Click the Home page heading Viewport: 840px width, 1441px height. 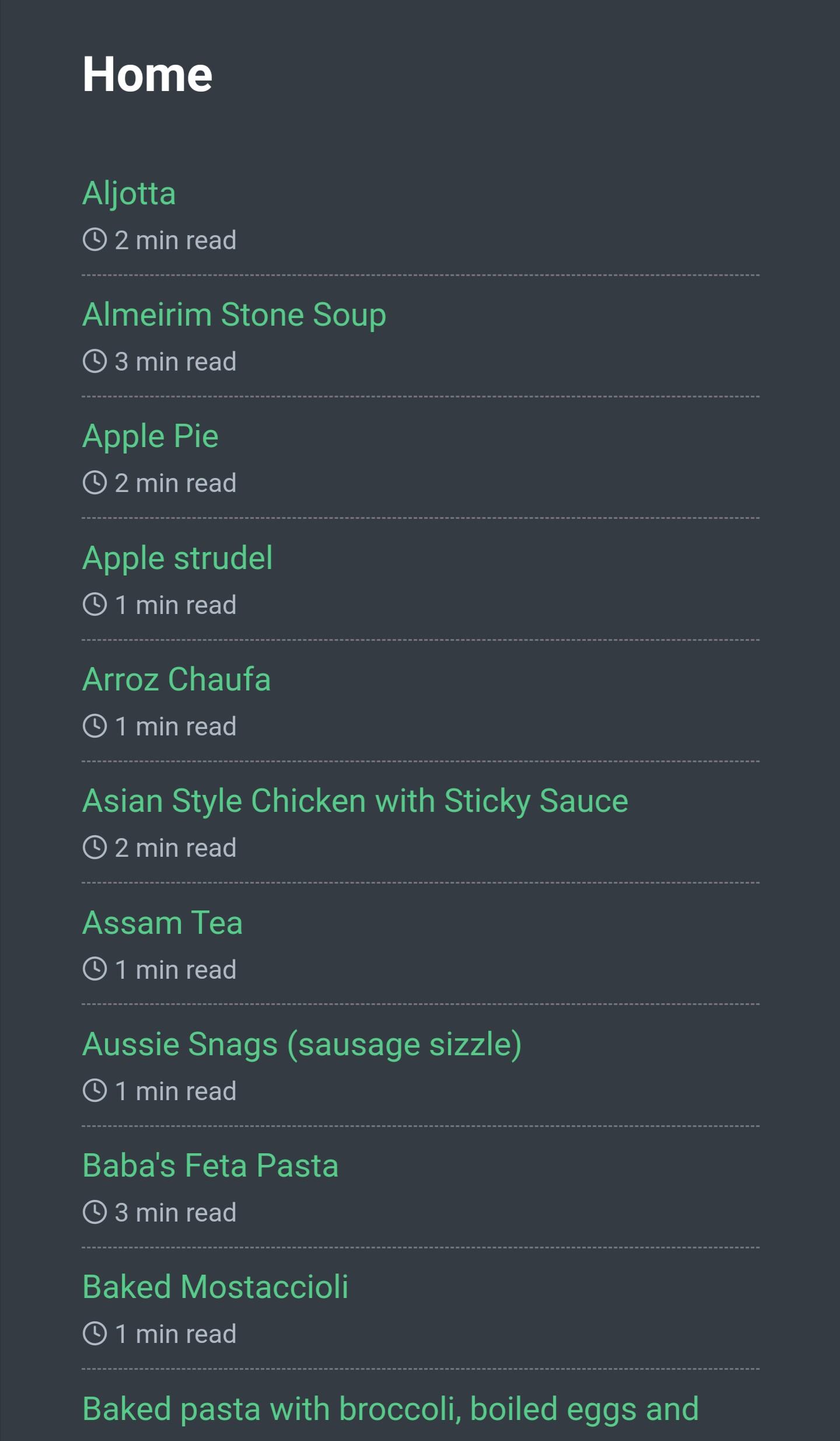147,74
